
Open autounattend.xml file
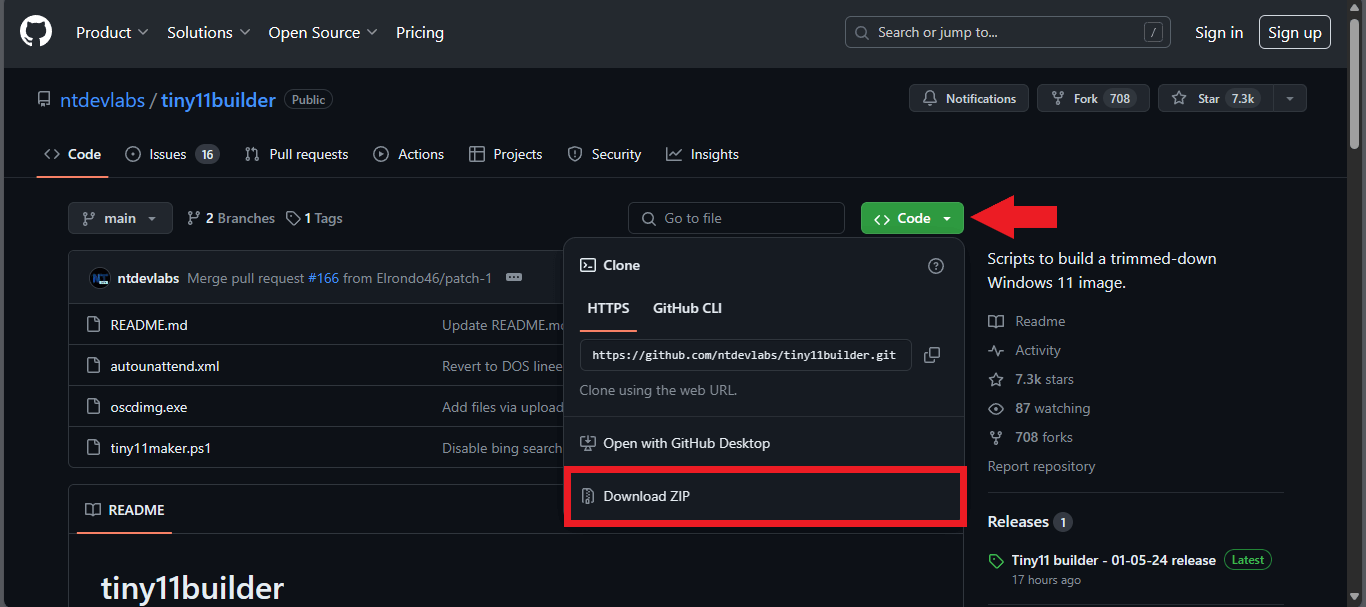pos(165,366)
